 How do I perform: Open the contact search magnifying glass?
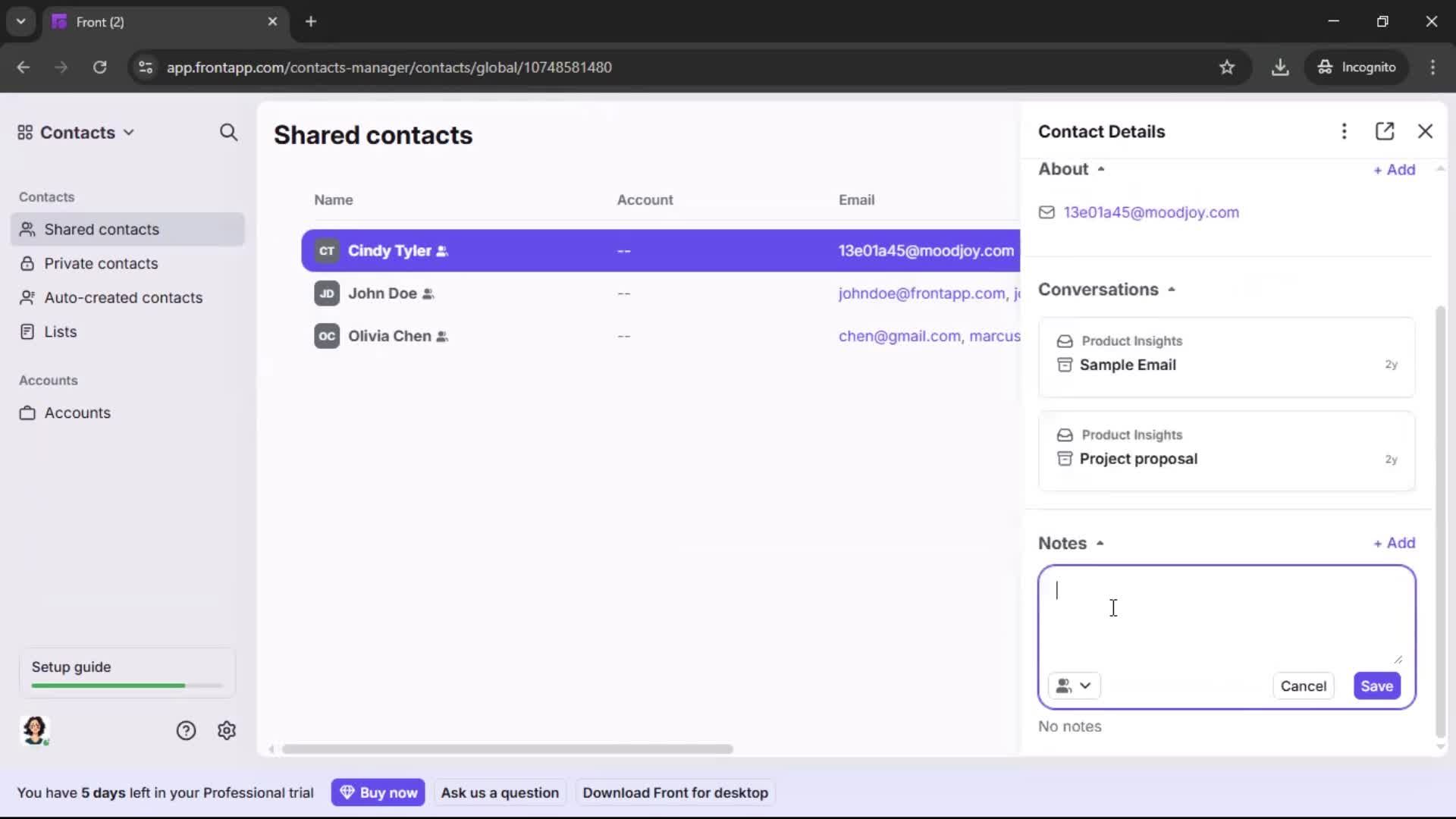[x=229, y=133]
